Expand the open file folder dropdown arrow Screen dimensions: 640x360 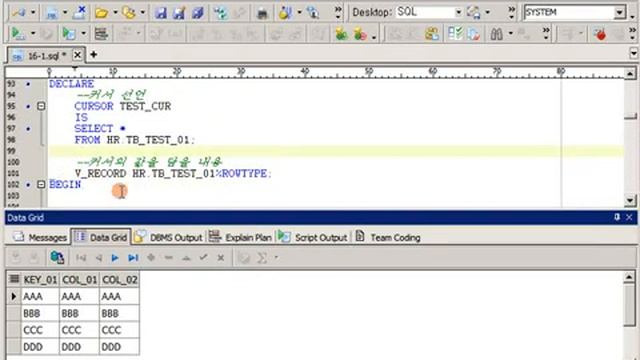click(x=115, y=13)
